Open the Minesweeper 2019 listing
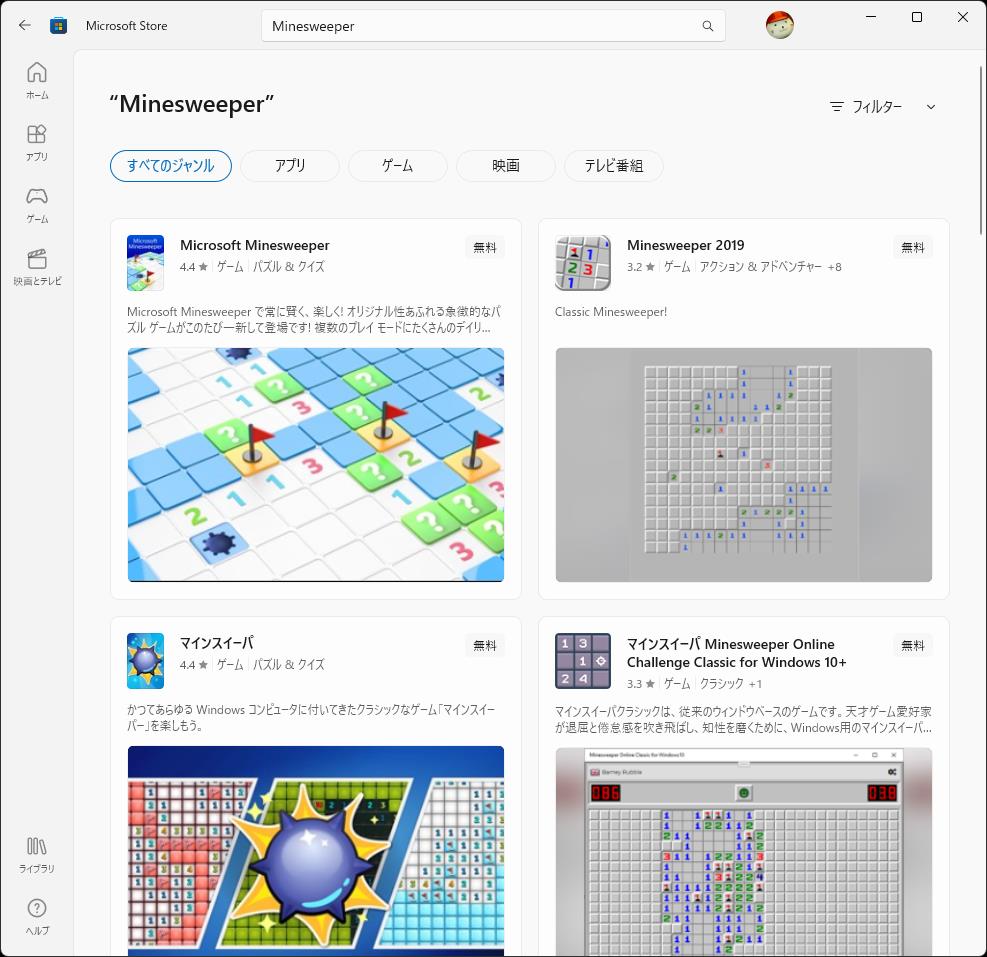Screen dimensions: 987x957 coord(686,245)
